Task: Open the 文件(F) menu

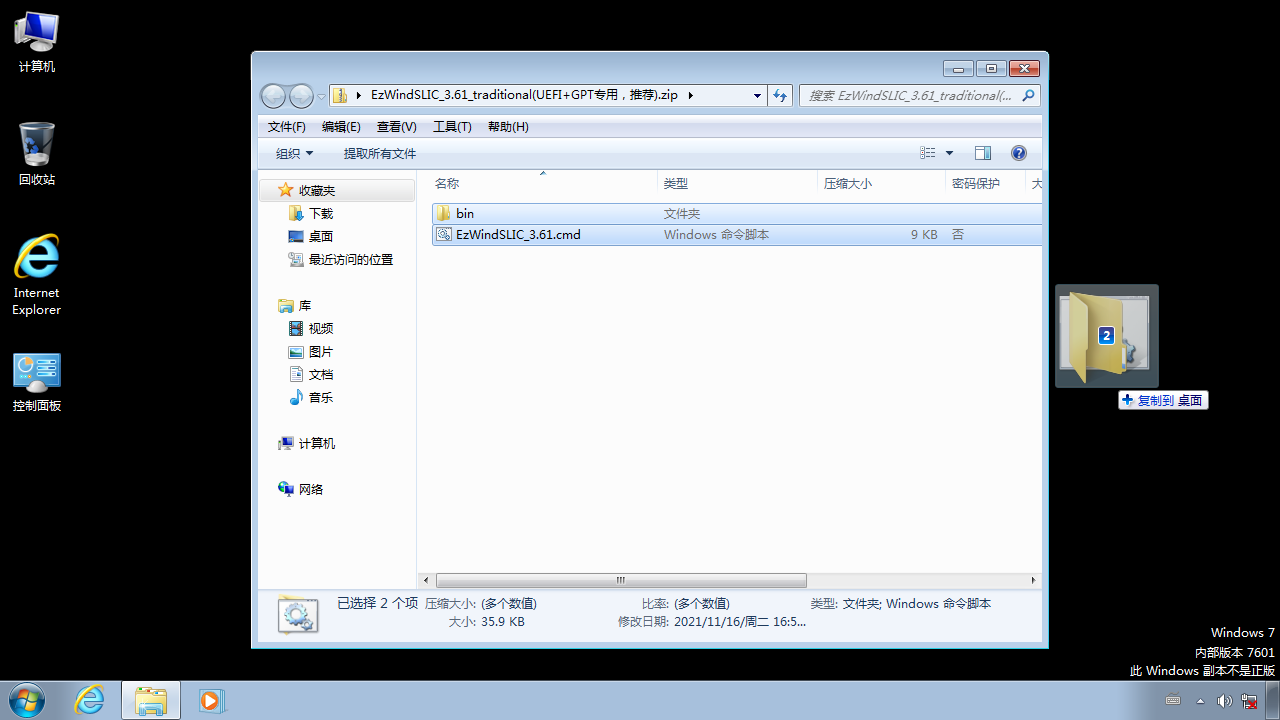Action: pos(286,126)
